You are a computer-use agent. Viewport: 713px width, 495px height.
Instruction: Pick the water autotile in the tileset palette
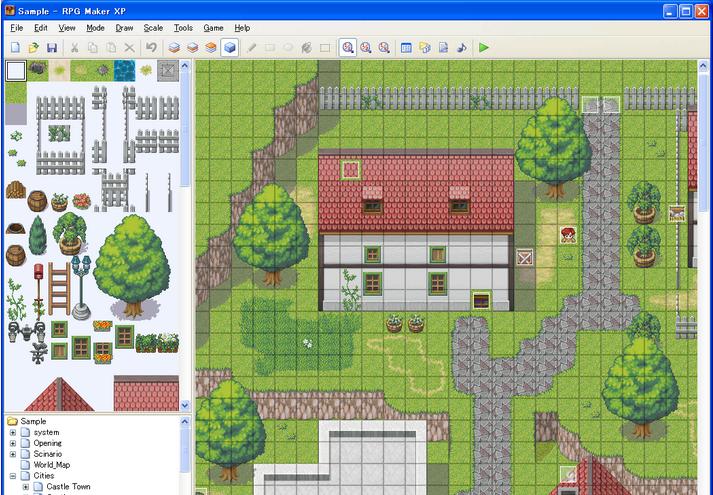pos(124,70)
